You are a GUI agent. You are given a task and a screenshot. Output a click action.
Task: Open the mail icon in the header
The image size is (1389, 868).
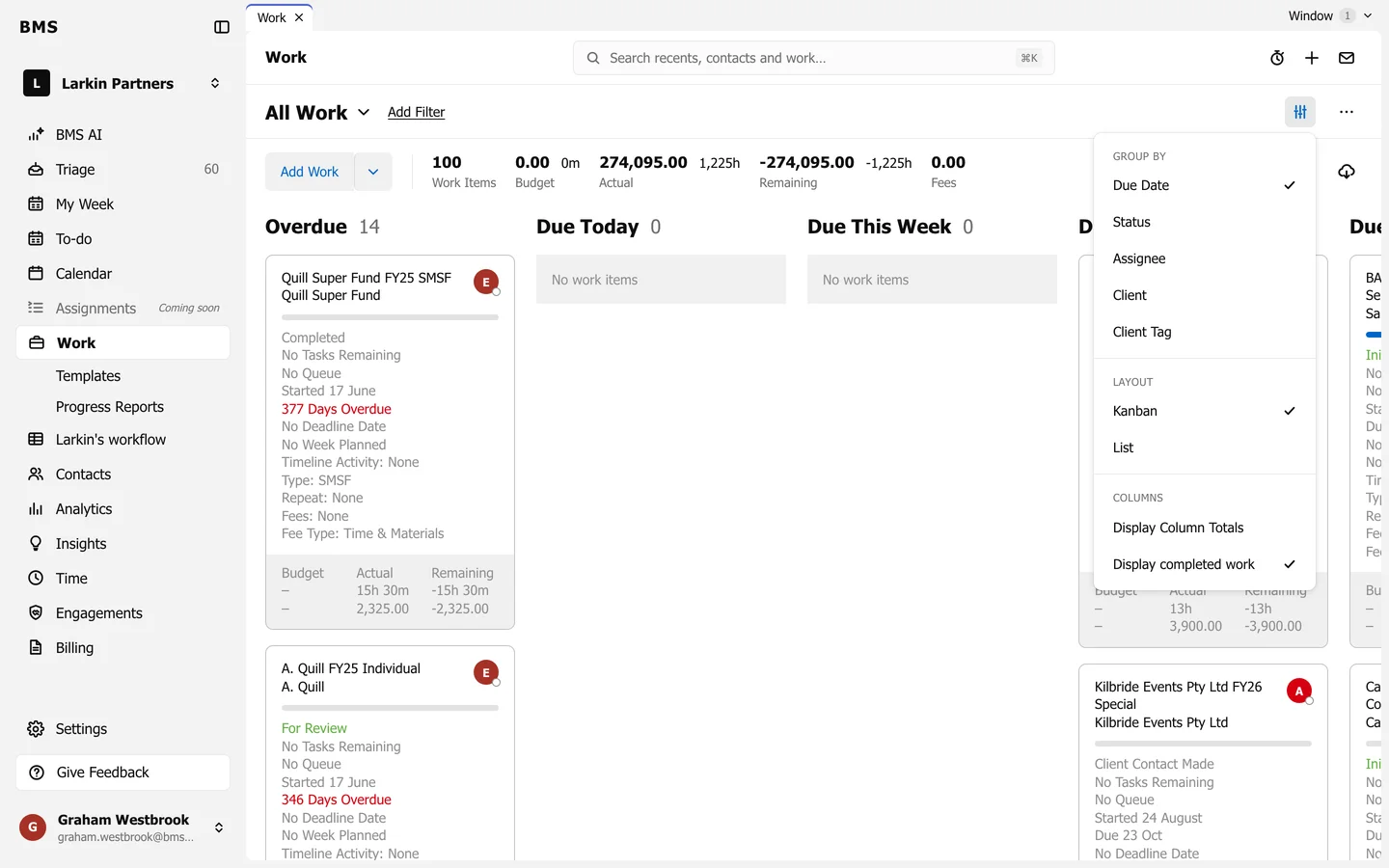[1347, 58]
